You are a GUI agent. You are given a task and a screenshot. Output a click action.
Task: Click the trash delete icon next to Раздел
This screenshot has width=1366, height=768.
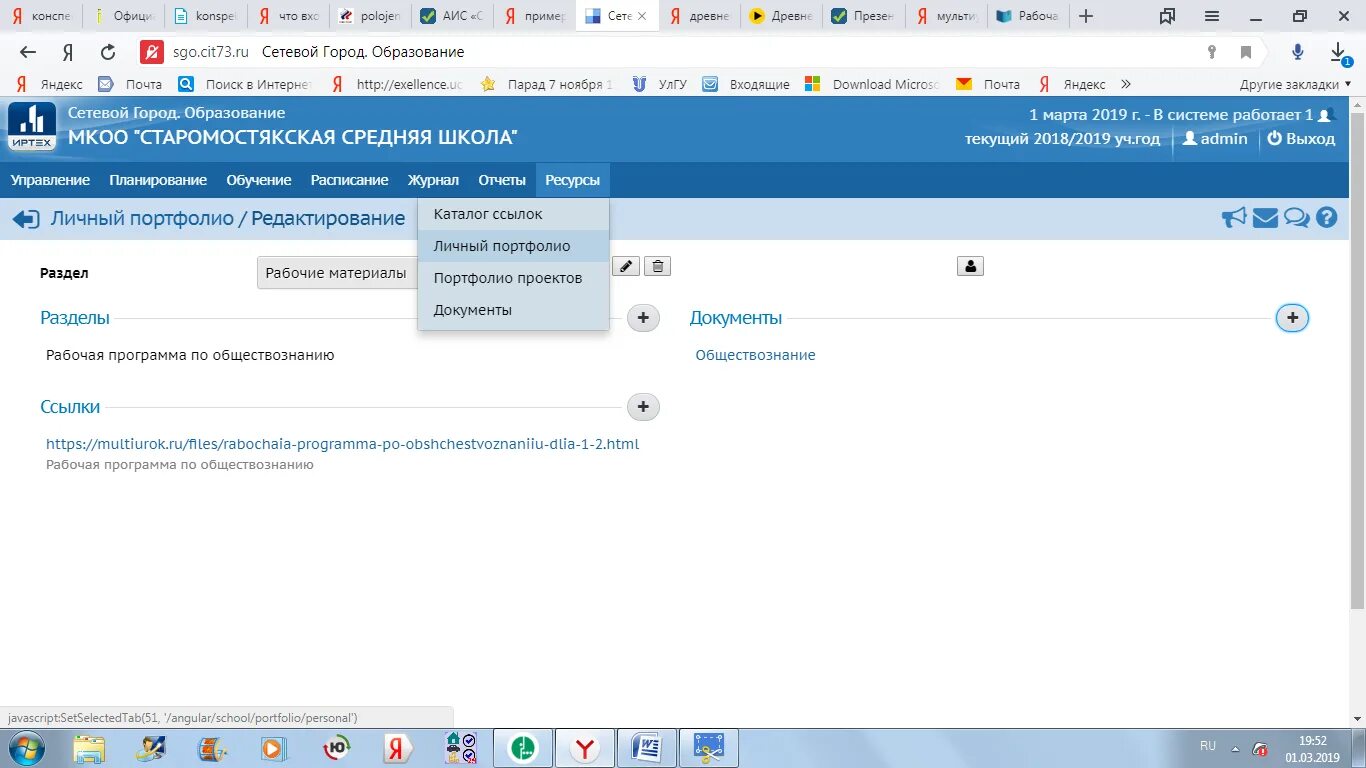click(x=657, y=266)
